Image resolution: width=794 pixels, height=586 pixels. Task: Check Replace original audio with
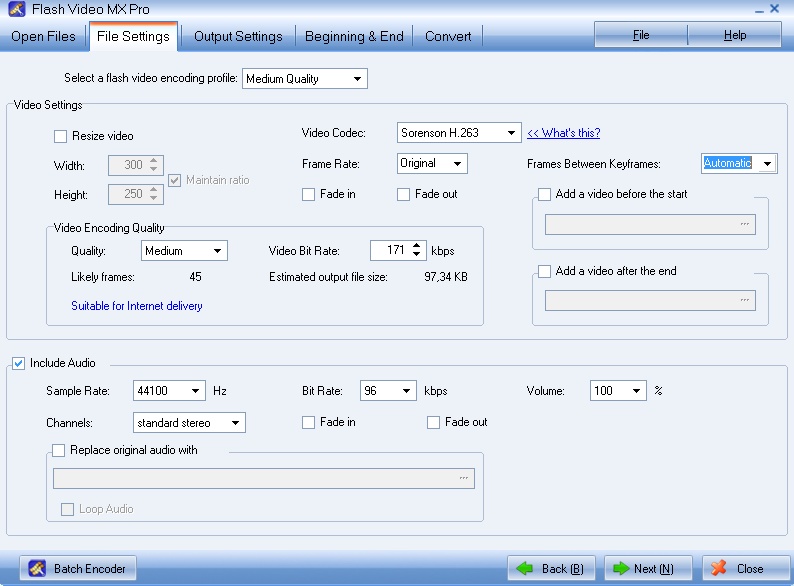click(59, 450)
